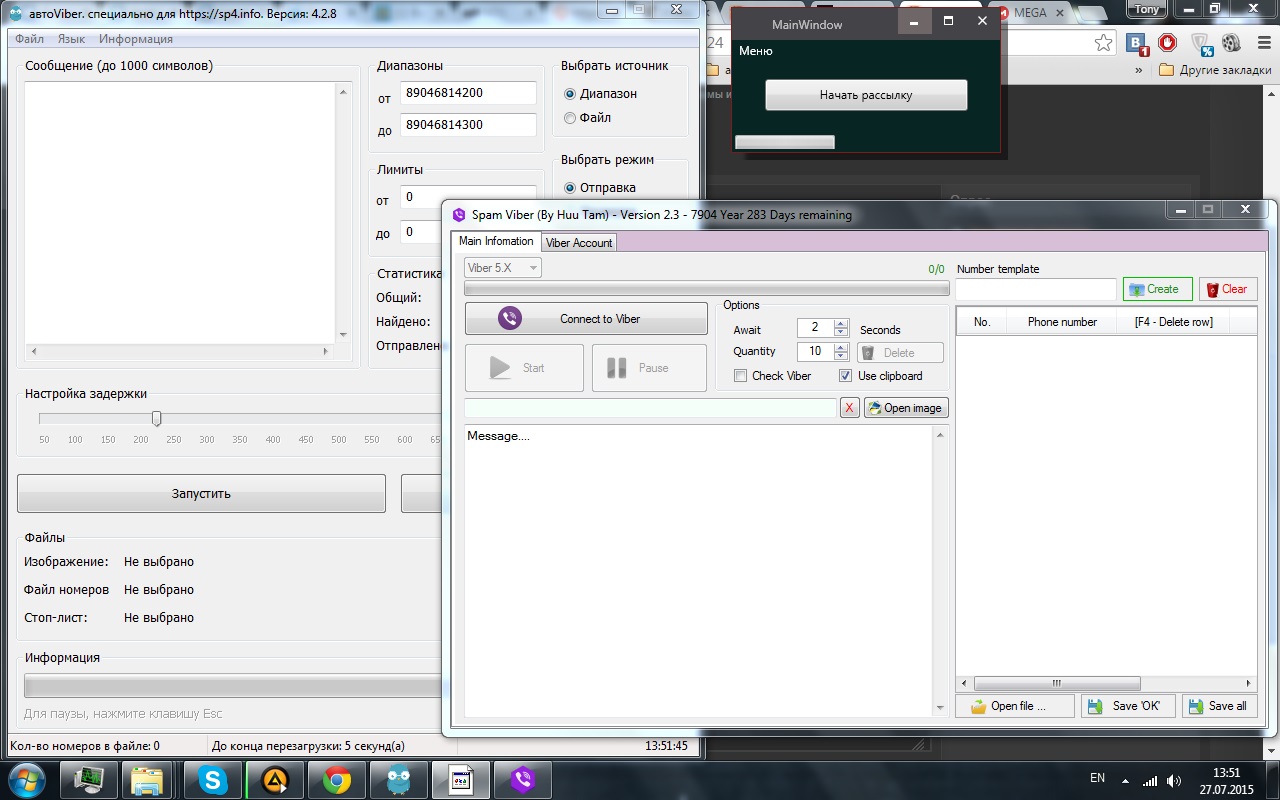Increase the Await seconds spinner value
Viewport: 1280px width, 800px height.
click(841, 324)
